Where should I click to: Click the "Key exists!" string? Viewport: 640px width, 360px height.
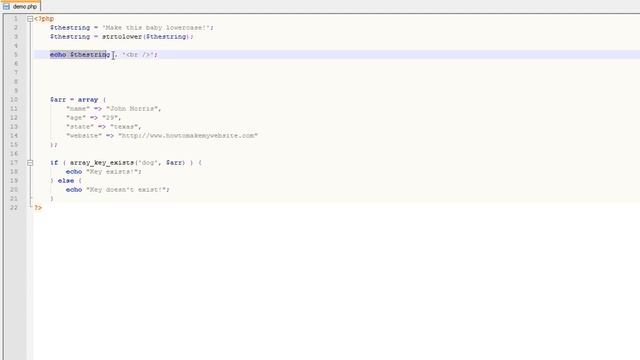tap(112, 171)
